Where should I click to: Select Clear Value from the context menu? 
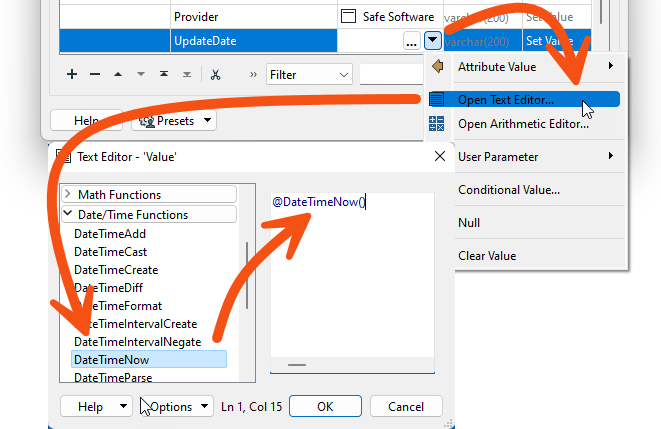(487, 256)
